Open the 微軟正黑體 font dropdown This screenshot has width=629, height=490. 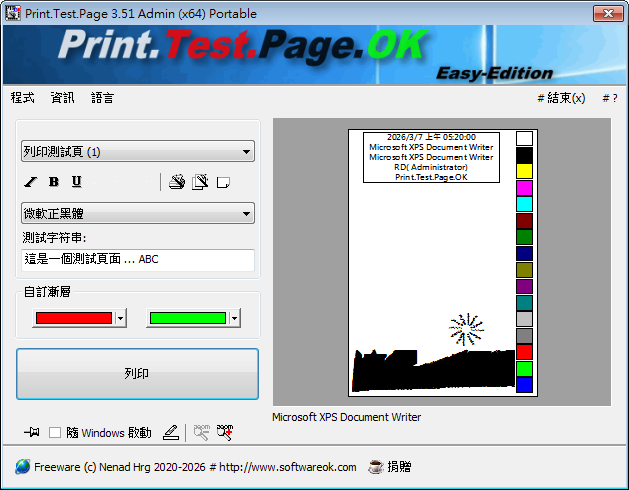(x=138, y=213)
